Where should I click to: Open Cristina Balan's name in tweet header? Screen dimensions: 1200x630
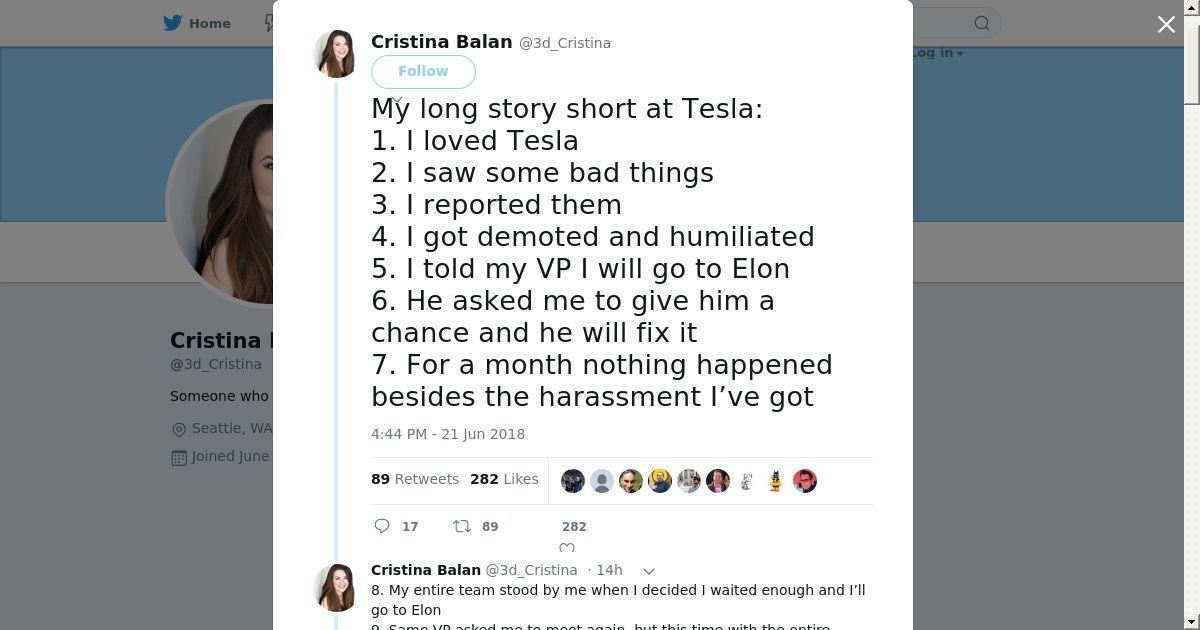[441, 42]
